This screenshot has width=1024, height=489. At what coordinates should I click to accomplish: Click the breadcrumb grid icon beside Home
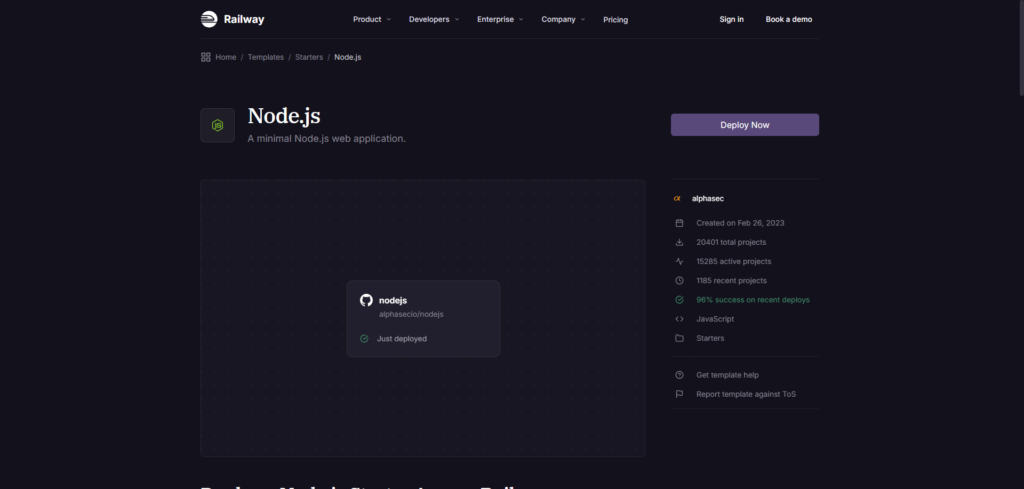pyautogui.click(x=206, y=57)
